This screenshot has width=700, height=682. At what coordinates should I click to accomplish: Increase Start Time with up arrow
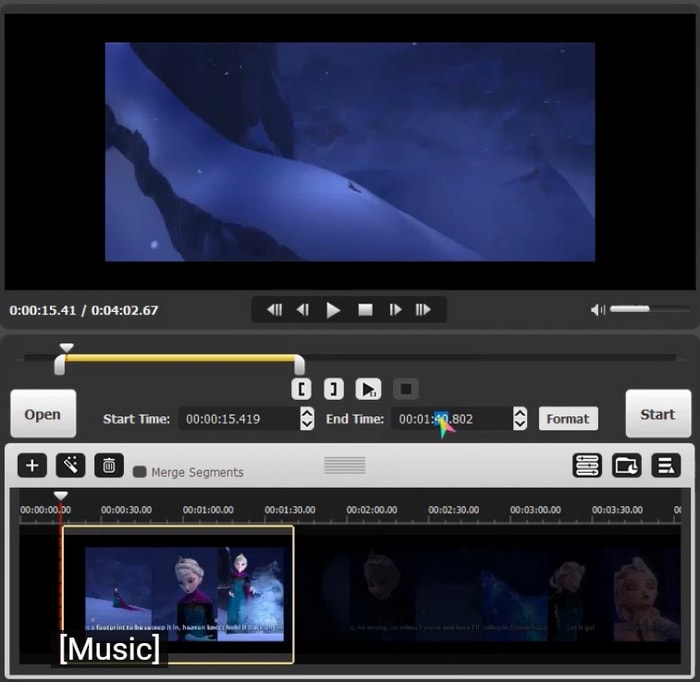point(307,413)
